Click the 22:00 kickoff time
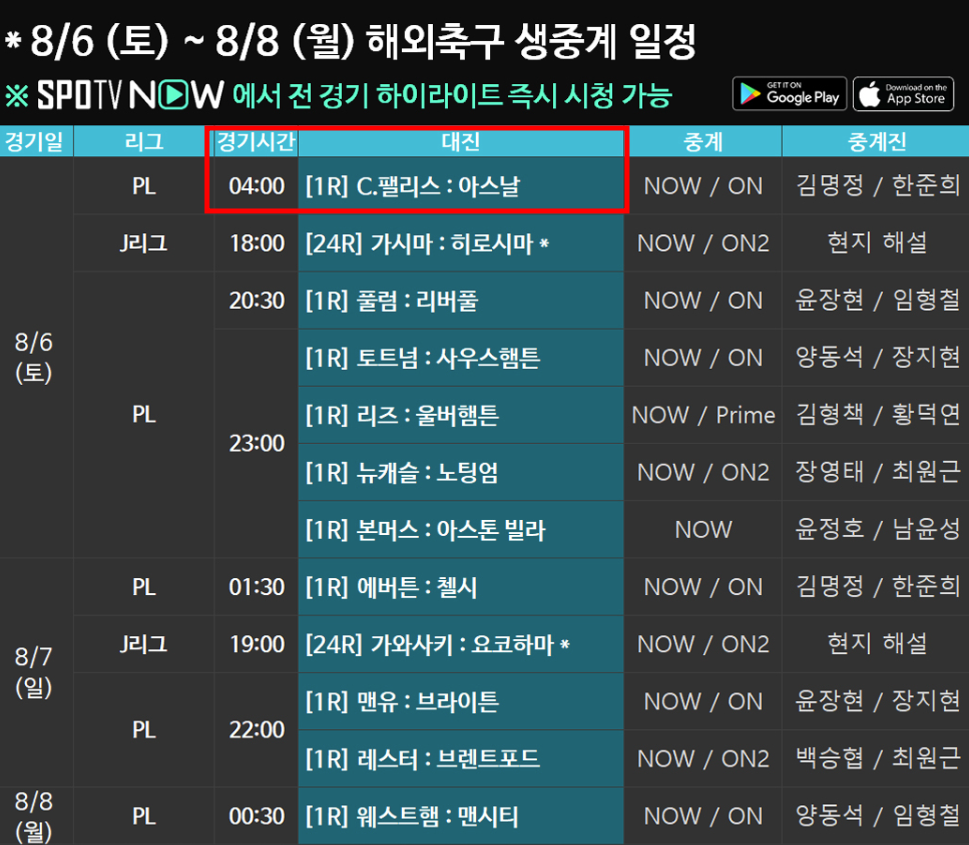 click(x=256, y=730)
